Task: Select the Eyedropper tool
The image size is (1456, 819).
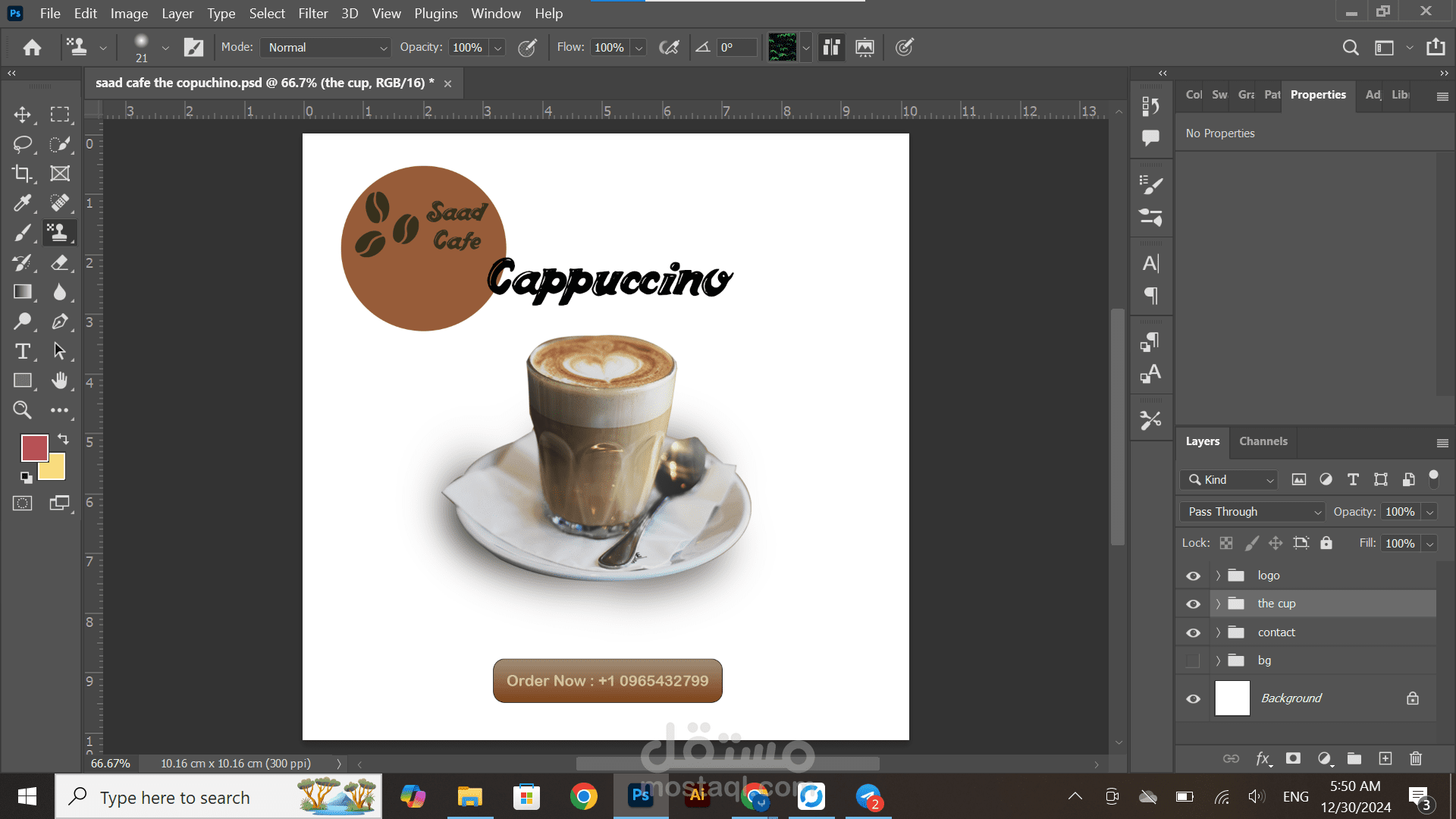Action: [x=22, y=203]
